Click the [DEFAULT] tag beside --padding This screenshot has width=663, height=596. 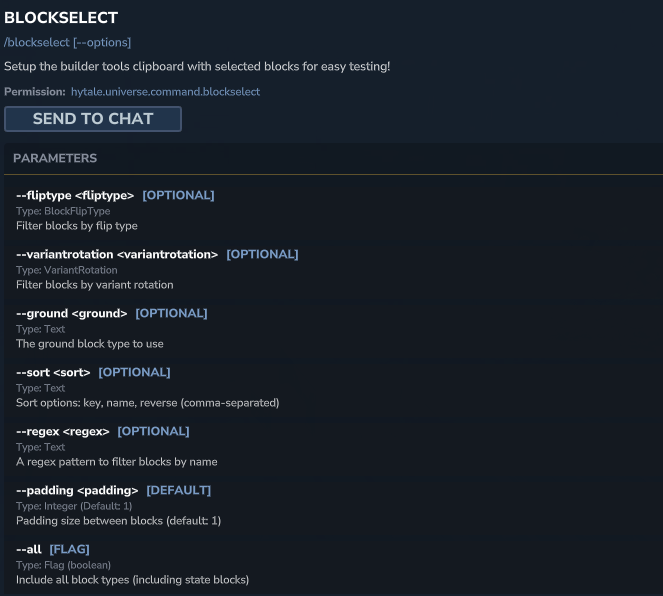178,490
